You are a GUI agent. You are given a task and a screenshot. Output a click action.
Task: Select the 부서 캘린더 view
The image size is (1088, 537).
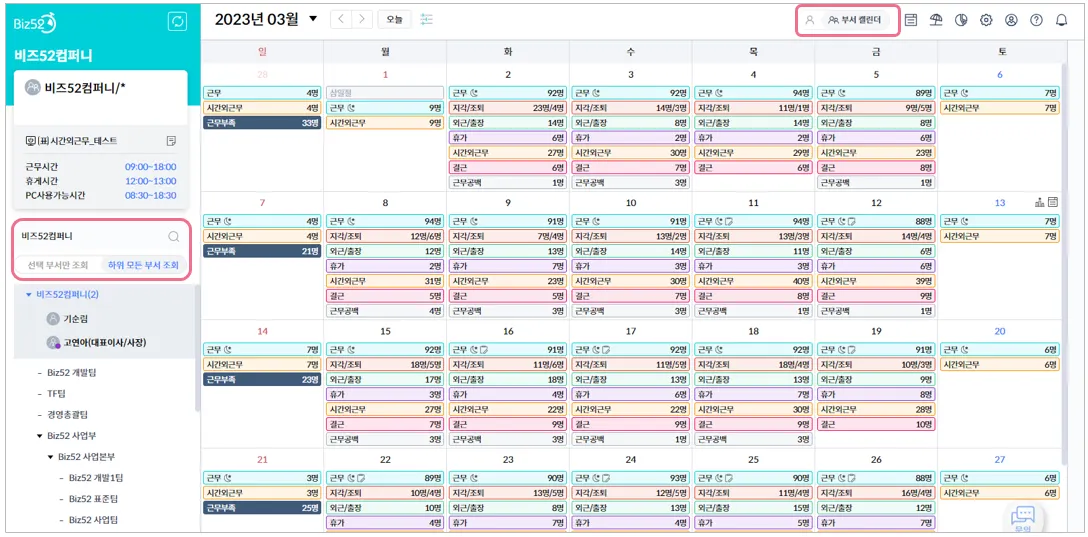click(855, 20)
